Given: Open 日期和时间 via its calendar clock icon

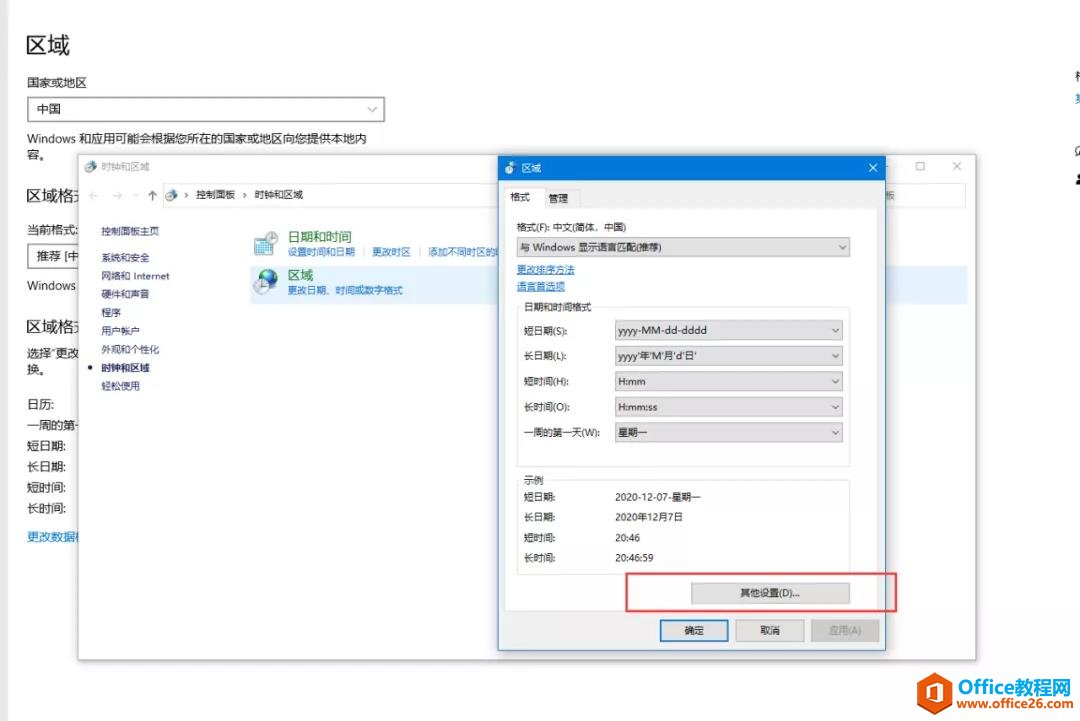Looking at the screenshot, I should point(265,241).
